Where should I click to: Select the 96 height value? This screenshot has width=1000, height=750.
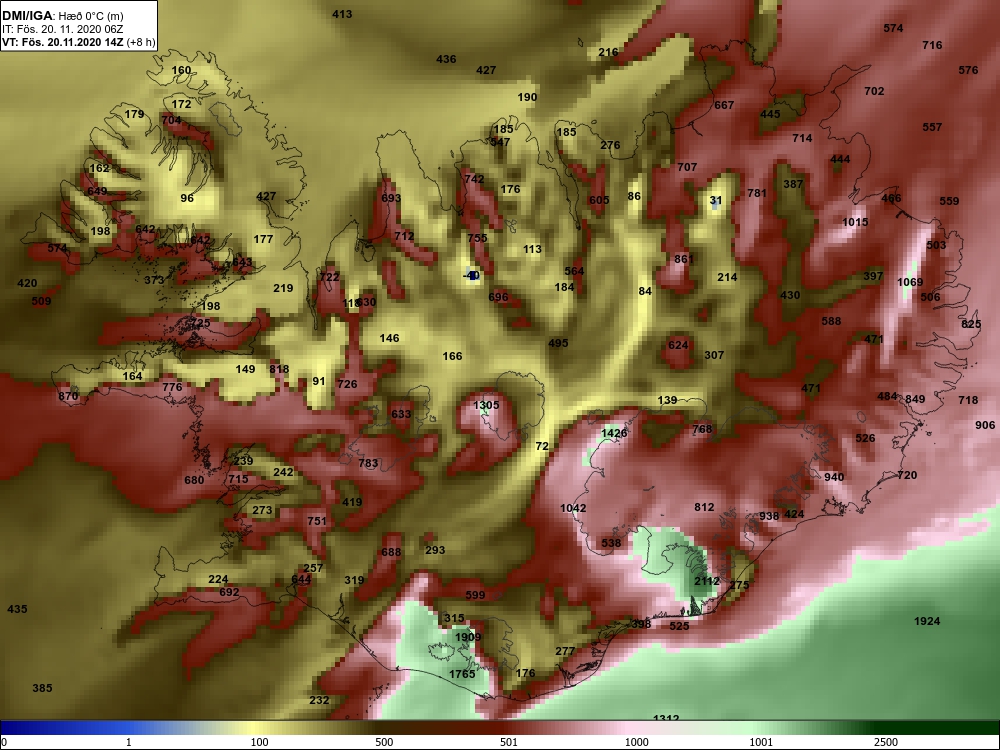tap(187, 198)
